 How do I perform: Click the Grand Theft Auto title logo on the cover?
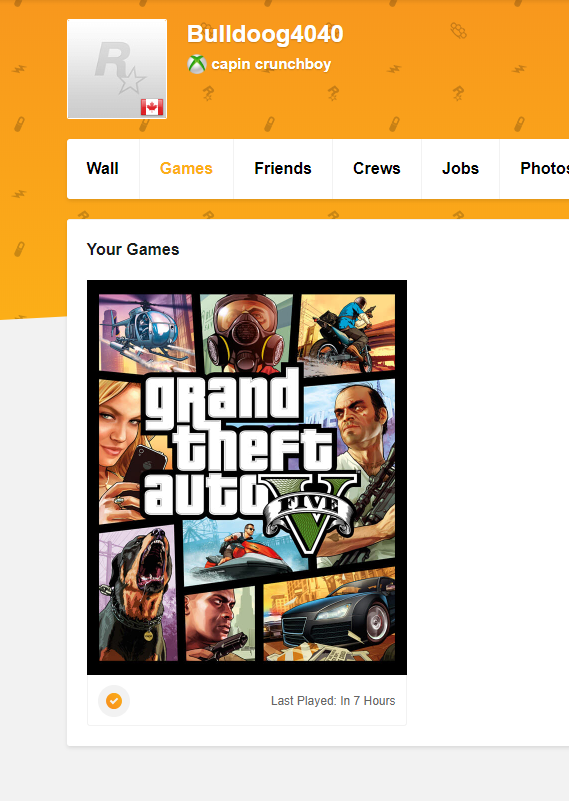coord(240,442)
